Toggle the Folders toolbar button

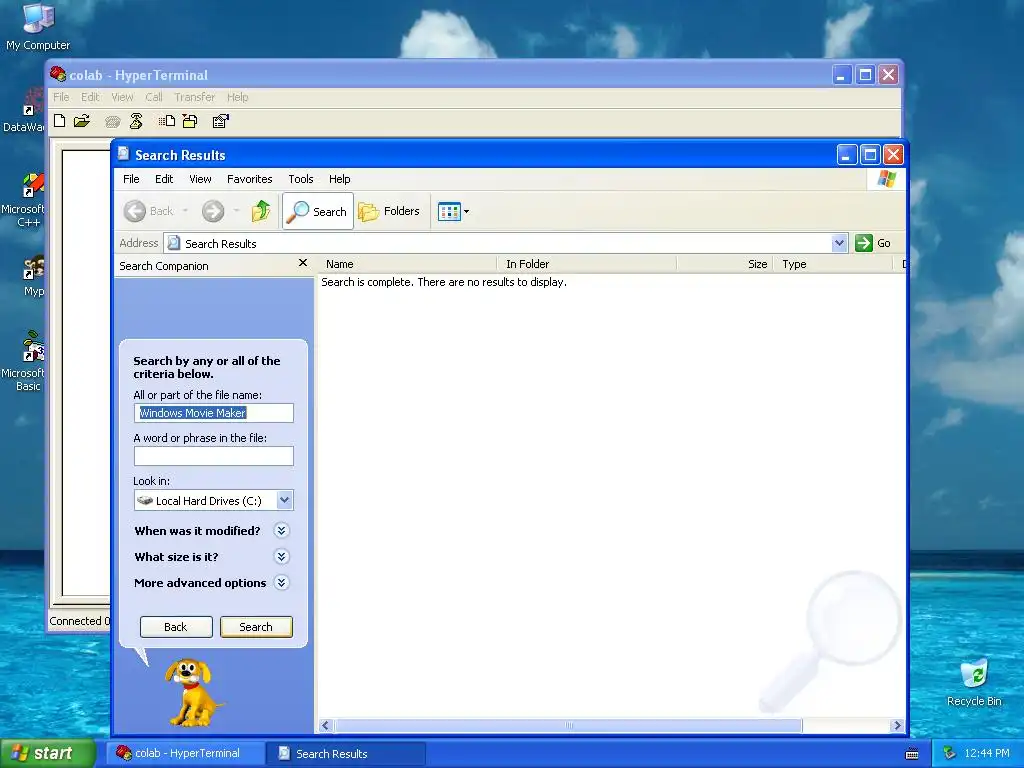tap(389, 211)
